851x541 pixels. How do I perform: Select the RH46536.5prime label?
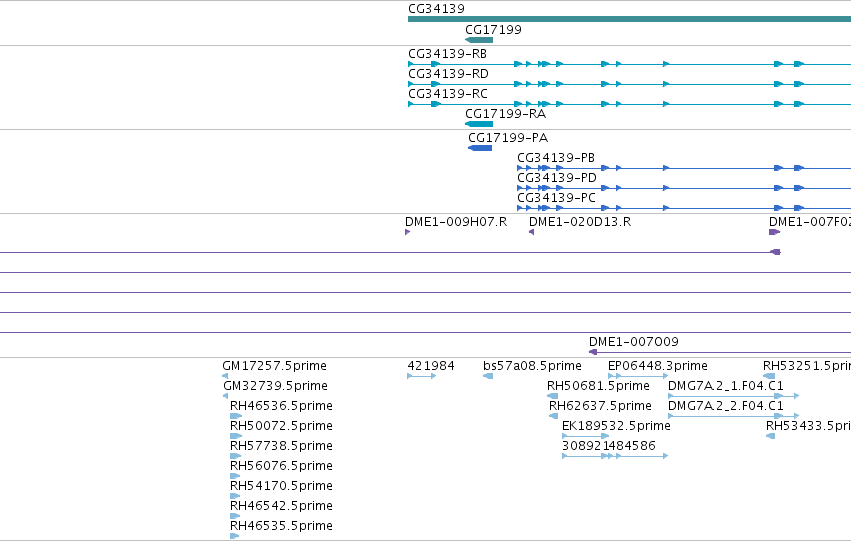[x=282, y=406]
